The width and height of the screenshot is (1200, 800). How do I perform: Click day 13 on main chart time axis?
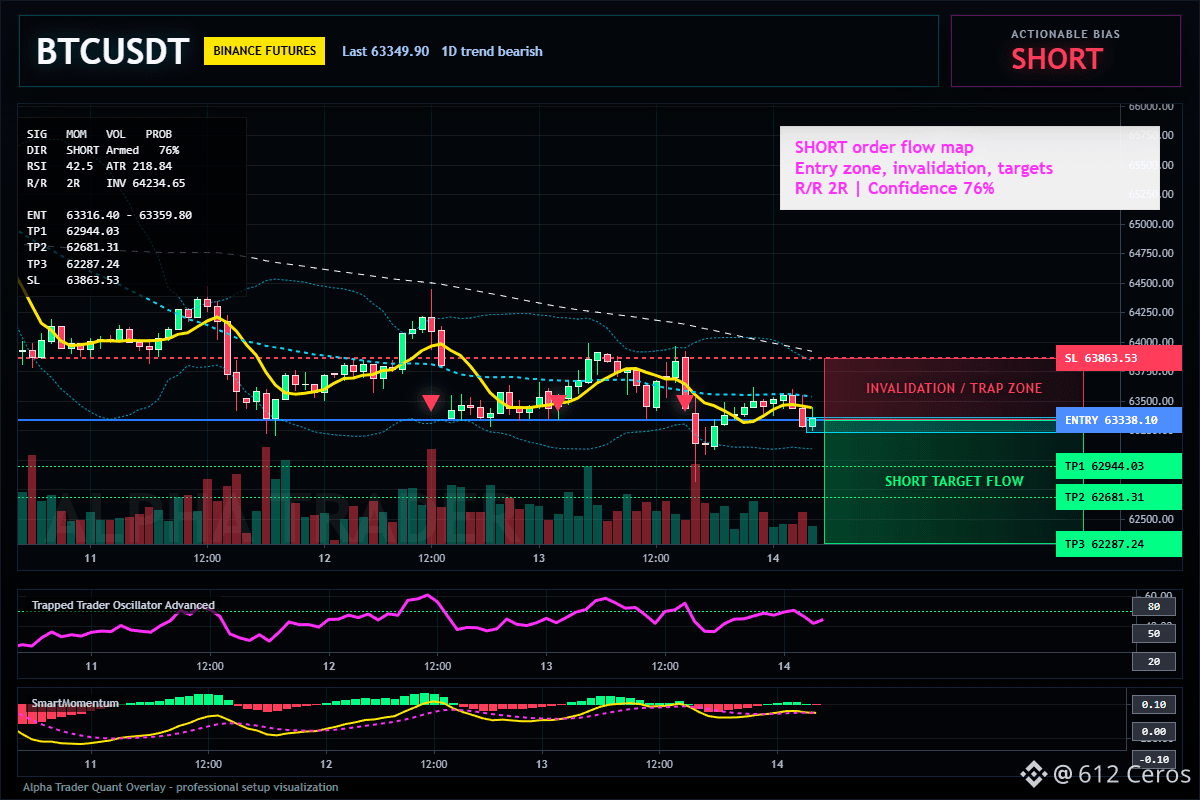coord(538,558)
